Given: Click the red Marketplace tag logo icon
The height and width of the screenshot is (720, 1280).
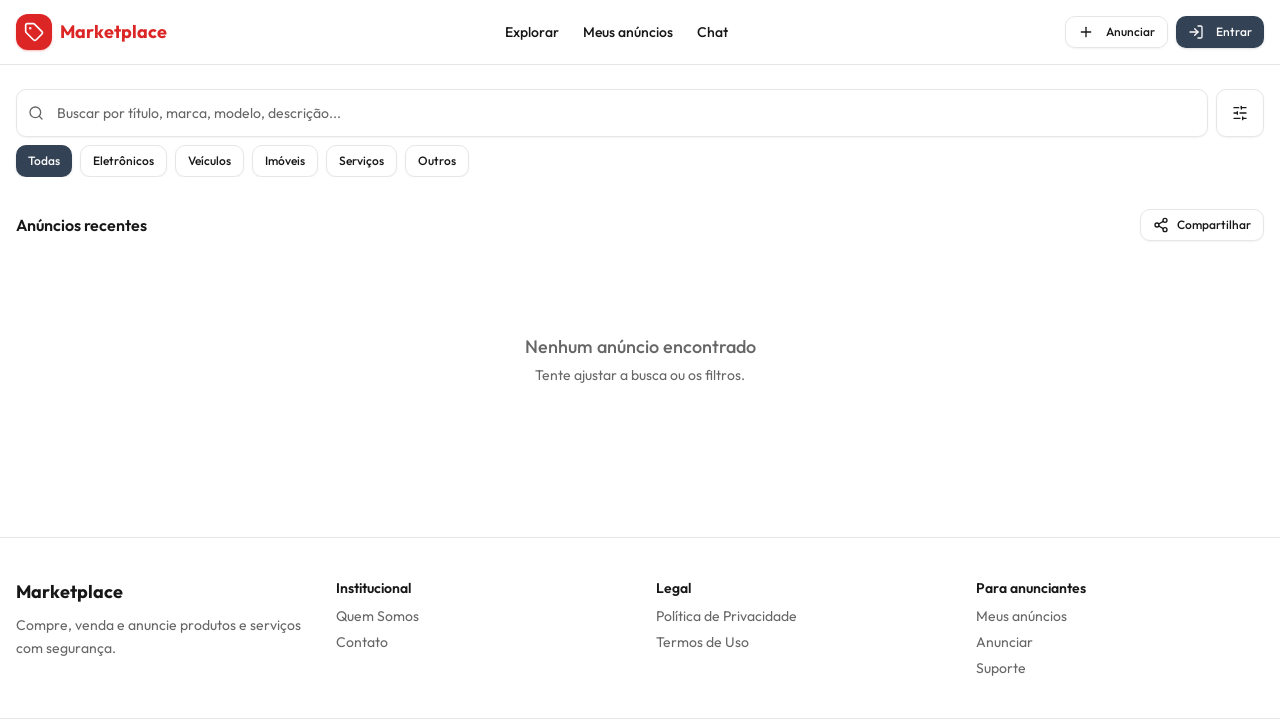Looking at the screenshot, I should [34, 32].
